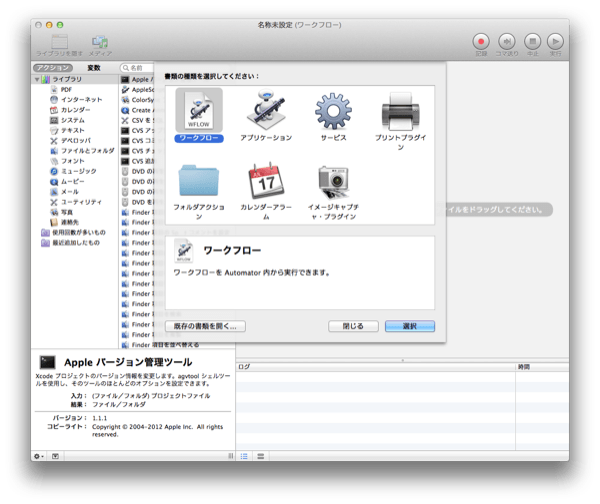This screenshot has width=600, height=504.
Task: Switch to the アクション tab
Action: tap(53, 68)
